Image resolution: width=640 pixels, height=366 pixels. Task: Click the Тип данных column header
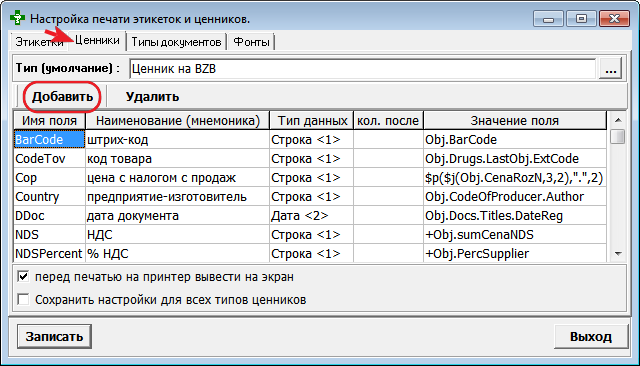[312, 121]
